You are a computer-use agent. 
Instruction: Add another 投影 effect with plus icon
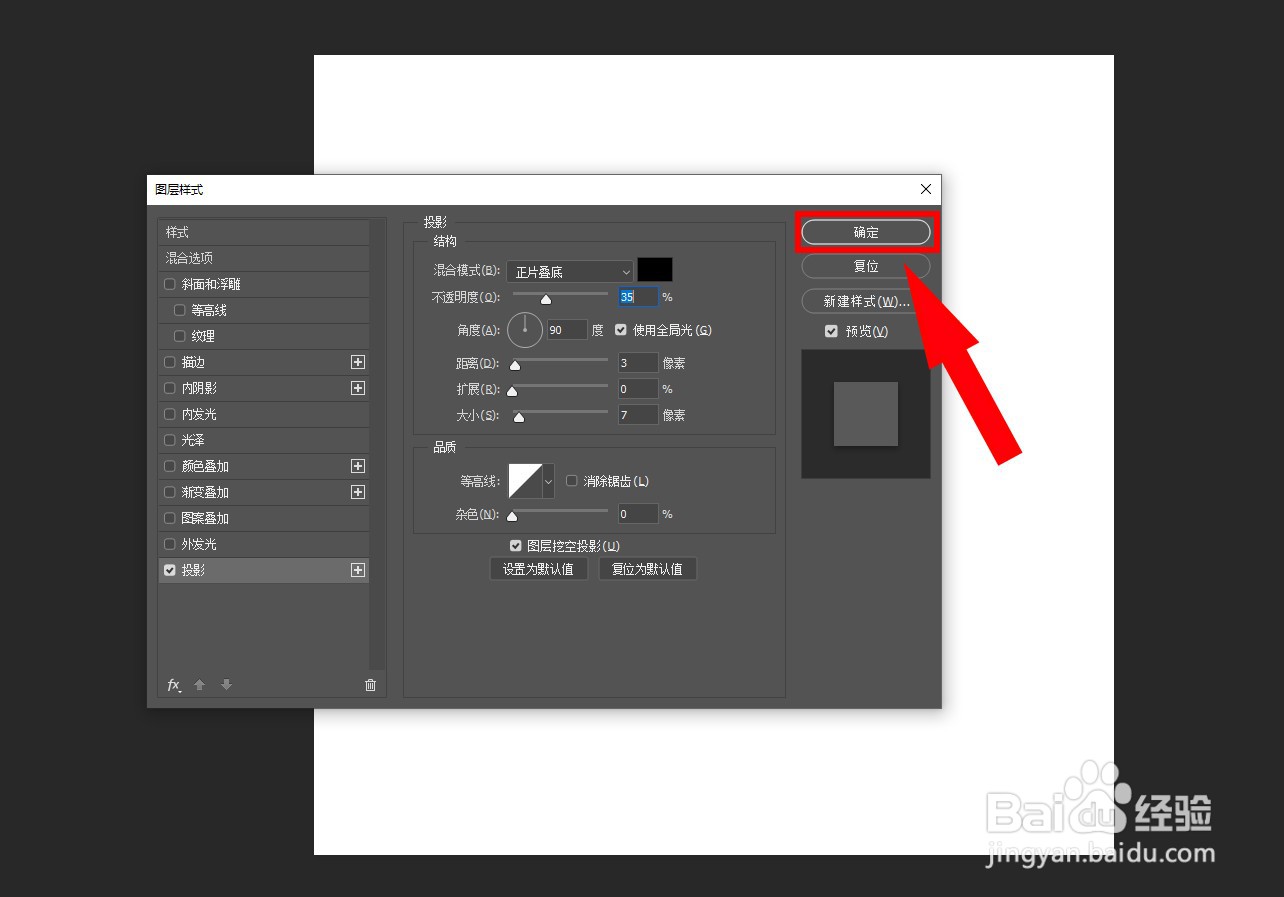coord(358,570)
